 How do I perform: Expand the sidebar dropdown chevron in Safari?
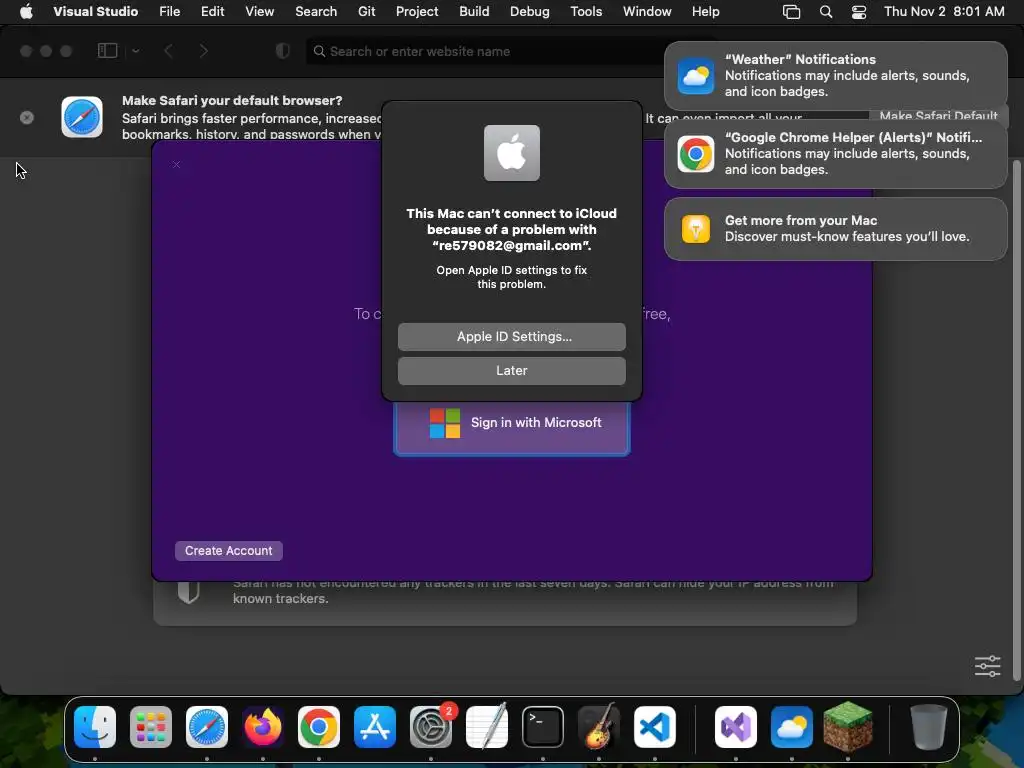(x=135, y=51)
